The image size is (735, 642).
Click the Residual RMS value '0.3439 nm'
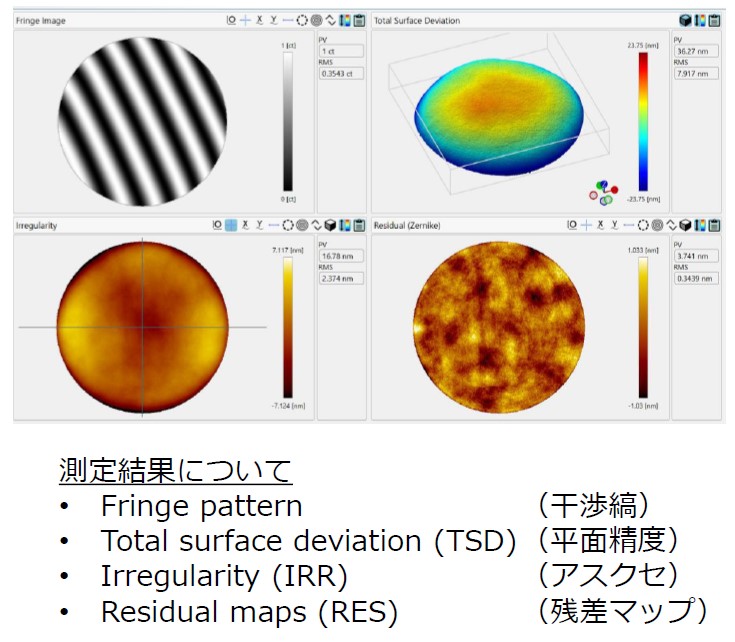[696, 278]
